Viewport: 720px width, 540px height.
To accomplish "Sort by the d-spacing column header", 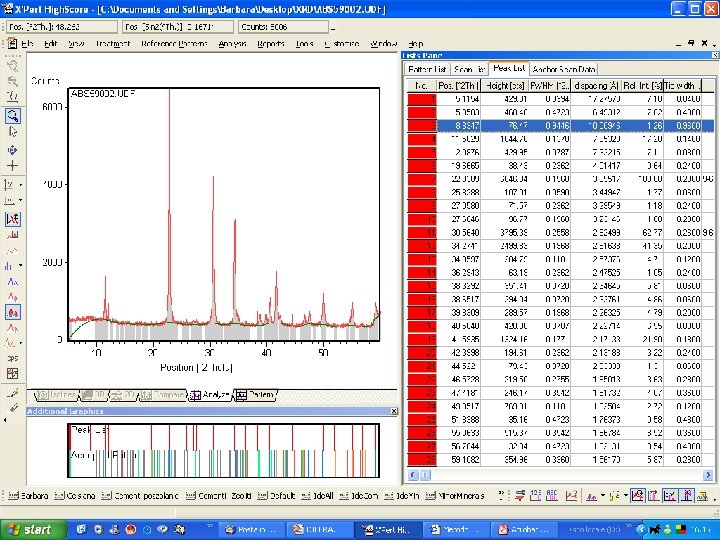I will 596,85.
